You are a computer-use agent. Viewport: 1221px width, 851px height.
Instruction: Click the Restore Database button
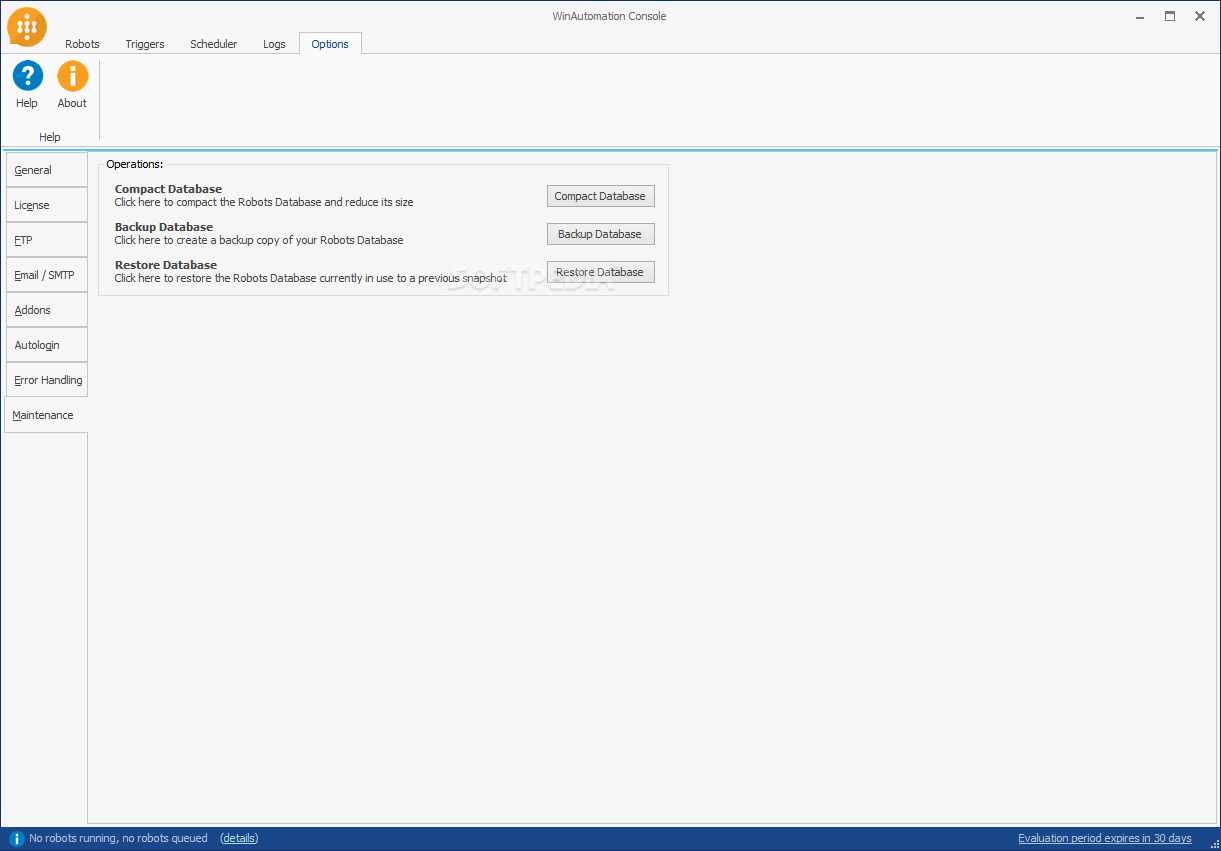coord(600,272)
